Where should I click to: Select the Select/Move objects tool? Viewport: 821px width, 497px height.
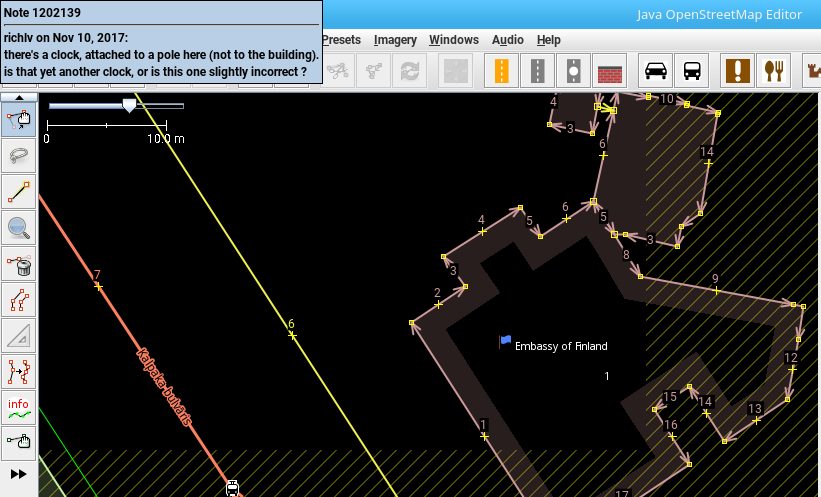coord(18,119)
